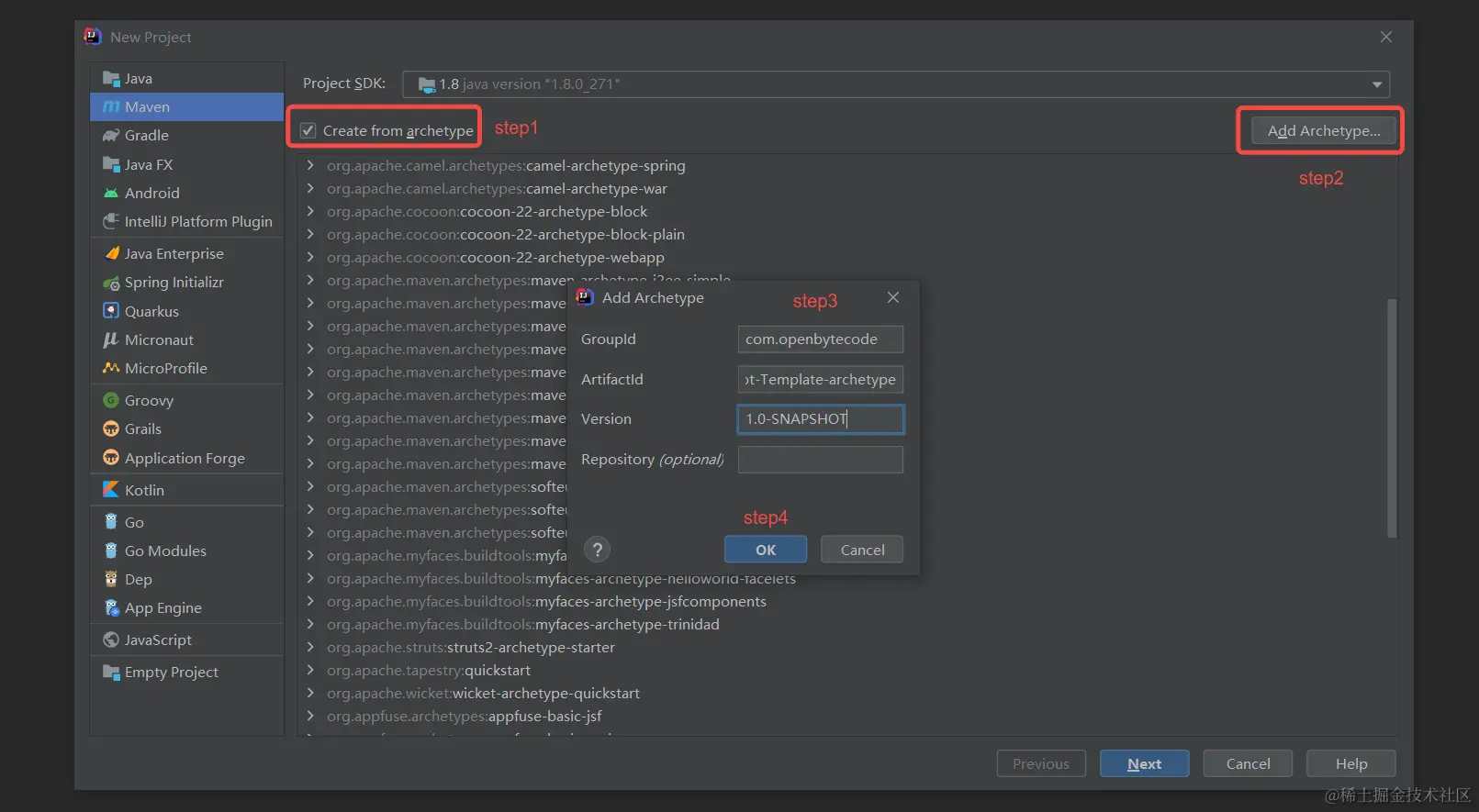Select the Spring Initializr icon
The width and height of the screenshot is (1479, 812).
click(111, 283)
